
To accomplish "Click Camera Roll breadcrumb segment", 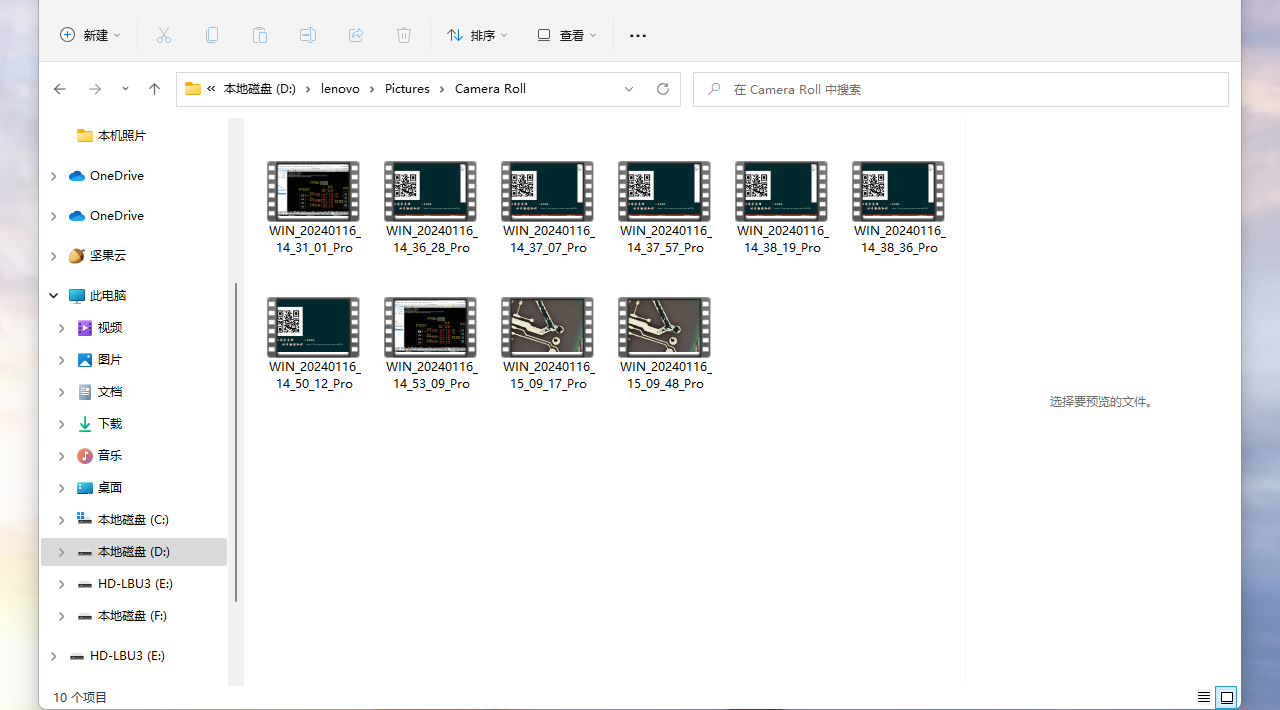I will tap(490, 89).
